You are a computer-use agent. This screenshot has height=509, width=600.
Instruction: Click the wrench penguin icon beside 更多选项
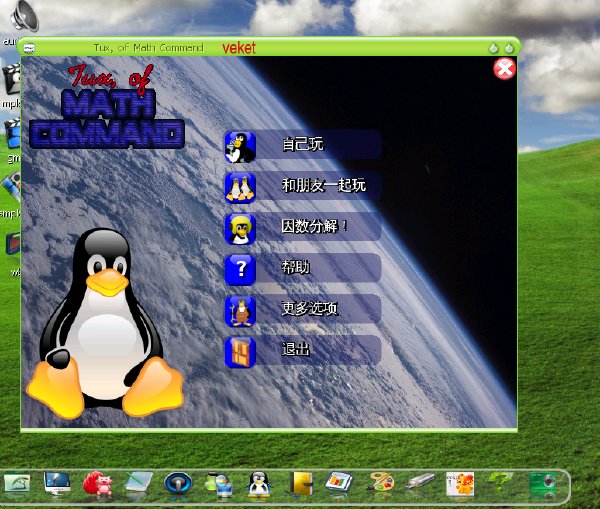point(240,311)
